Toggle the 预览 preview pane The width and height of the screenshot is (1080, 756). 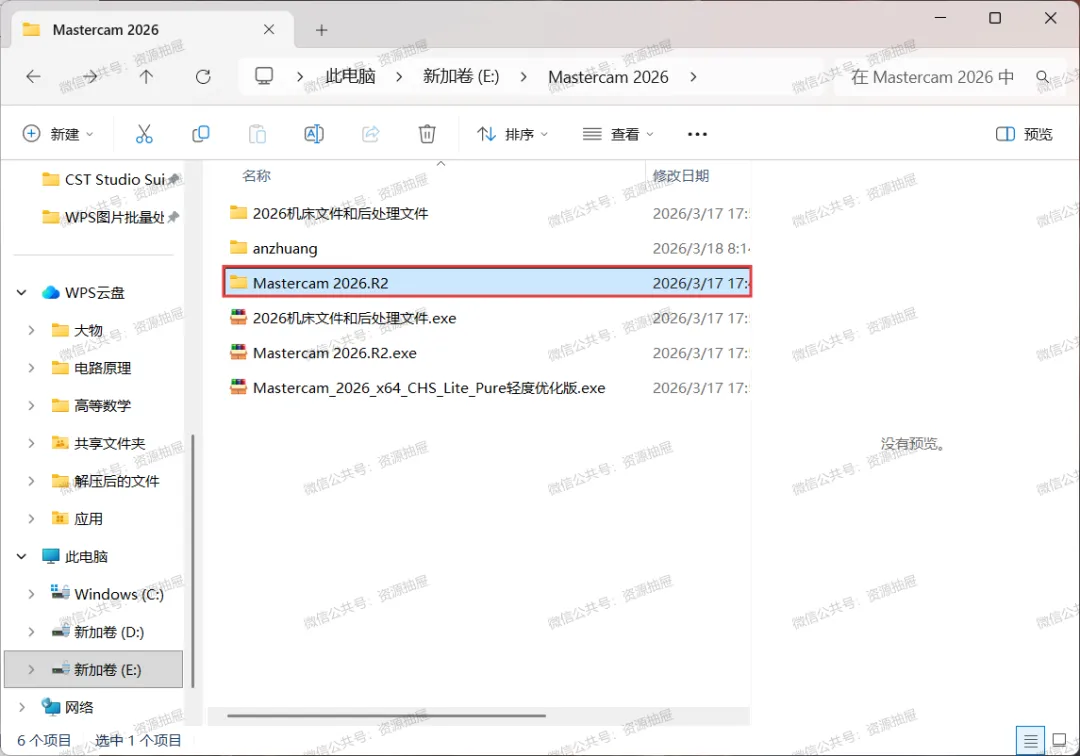point(1024,134)
